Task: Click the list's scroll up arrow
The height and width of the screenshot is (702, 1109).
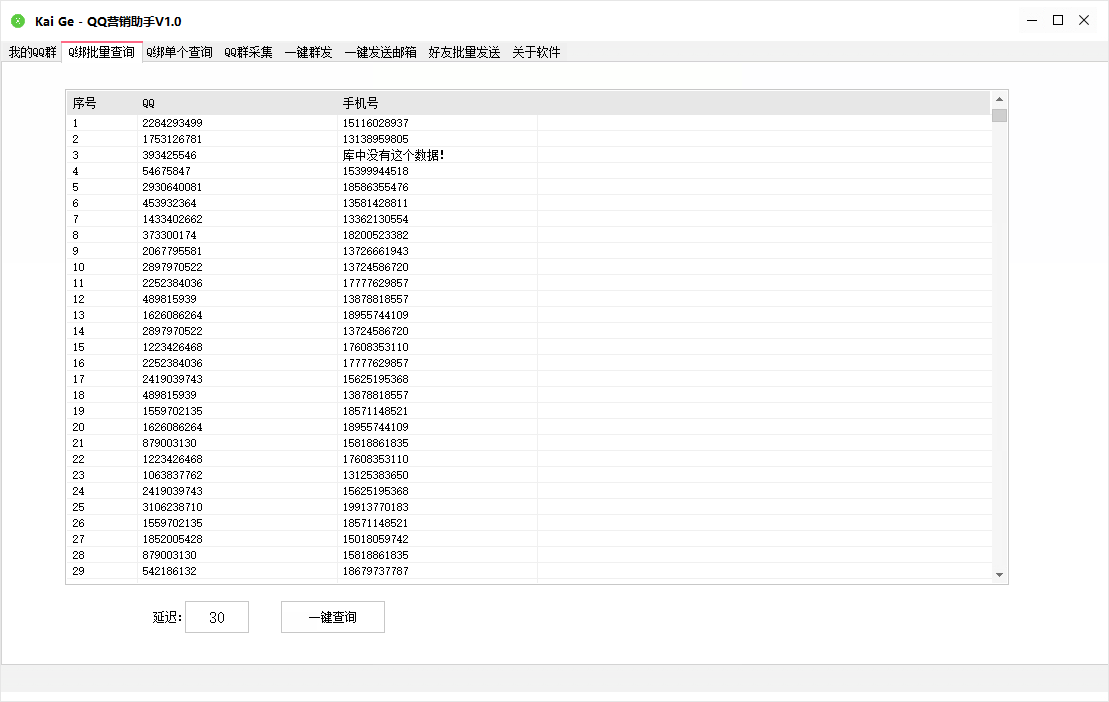Action: [x=999, y=99]
